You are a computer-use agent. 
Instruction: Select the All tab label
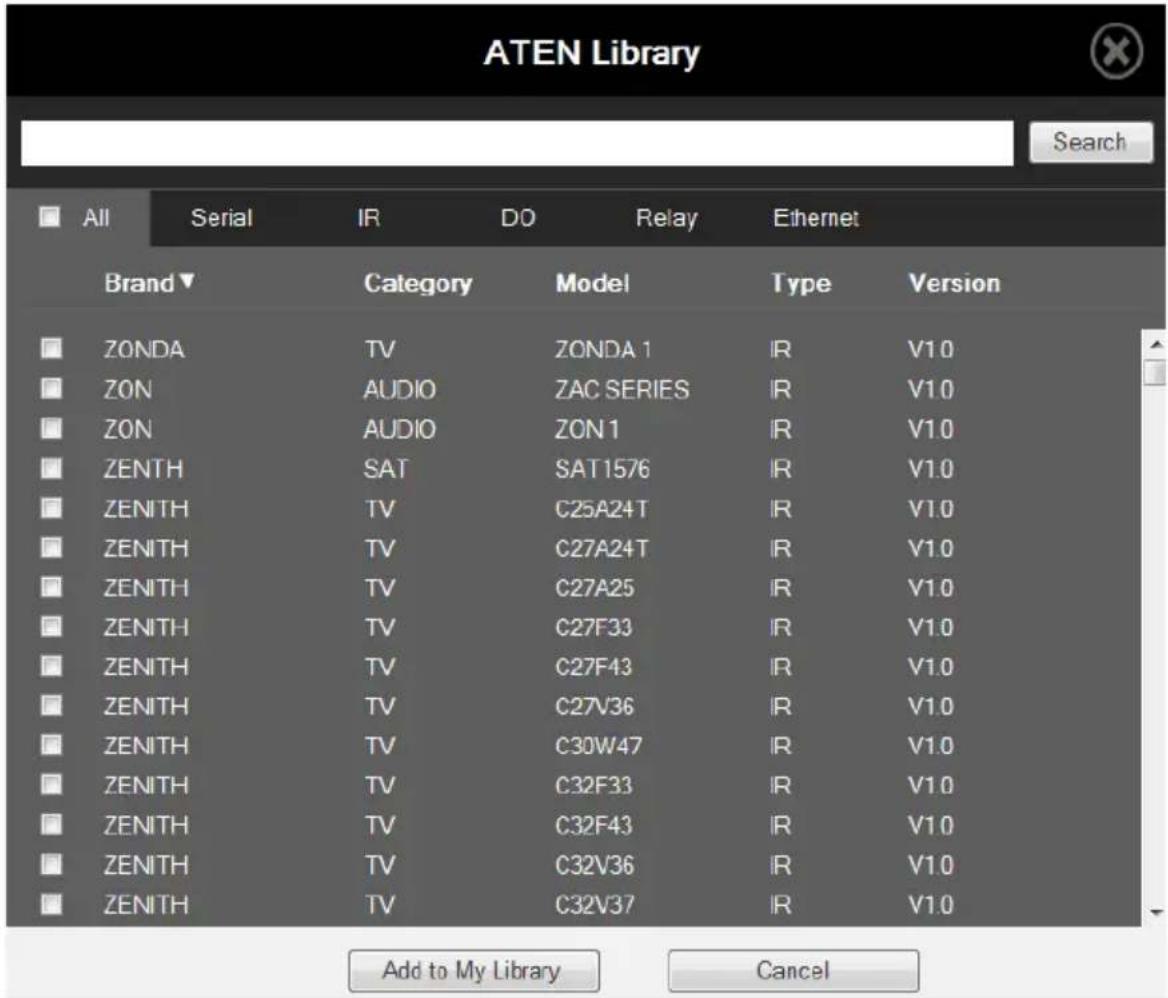tap(96, 218)
